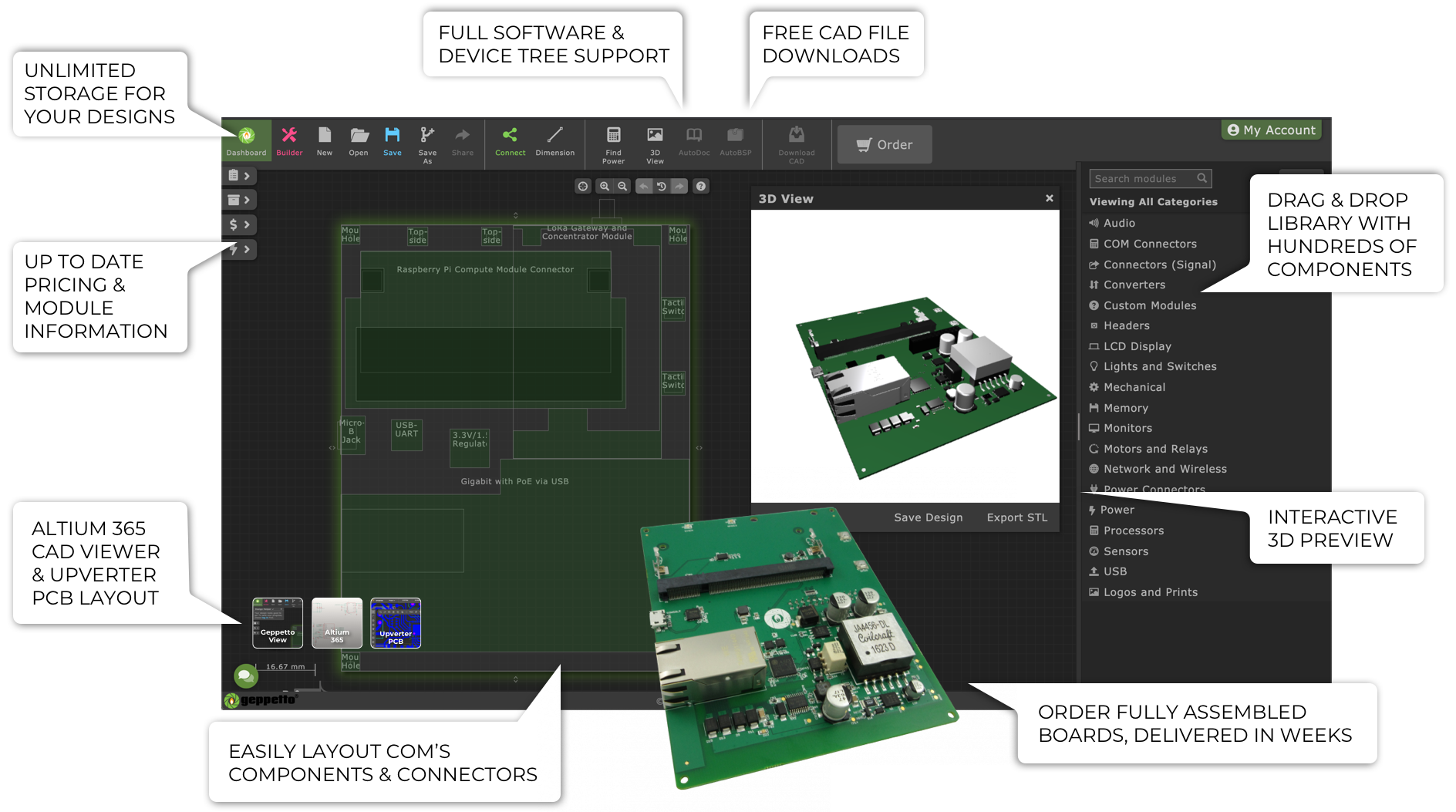
Task: Zoom in on the canvas
Action: pyautogui.click(x=605, y=186)
